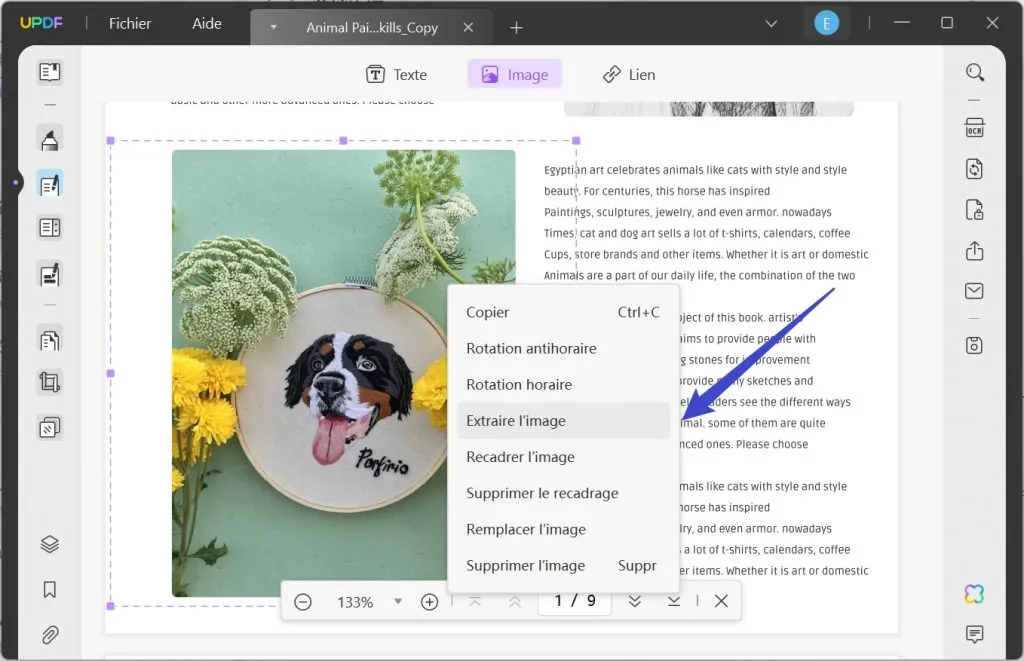Select the Comment highlighter tool
This screenshot has width=1024, height=661.
point(50,139)
